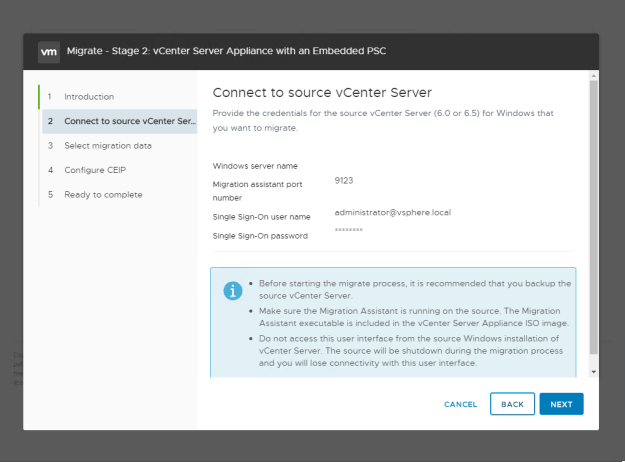Click the scrollbar down arrow
Viewport: 625px width, 462px height.
pos(594,372)
